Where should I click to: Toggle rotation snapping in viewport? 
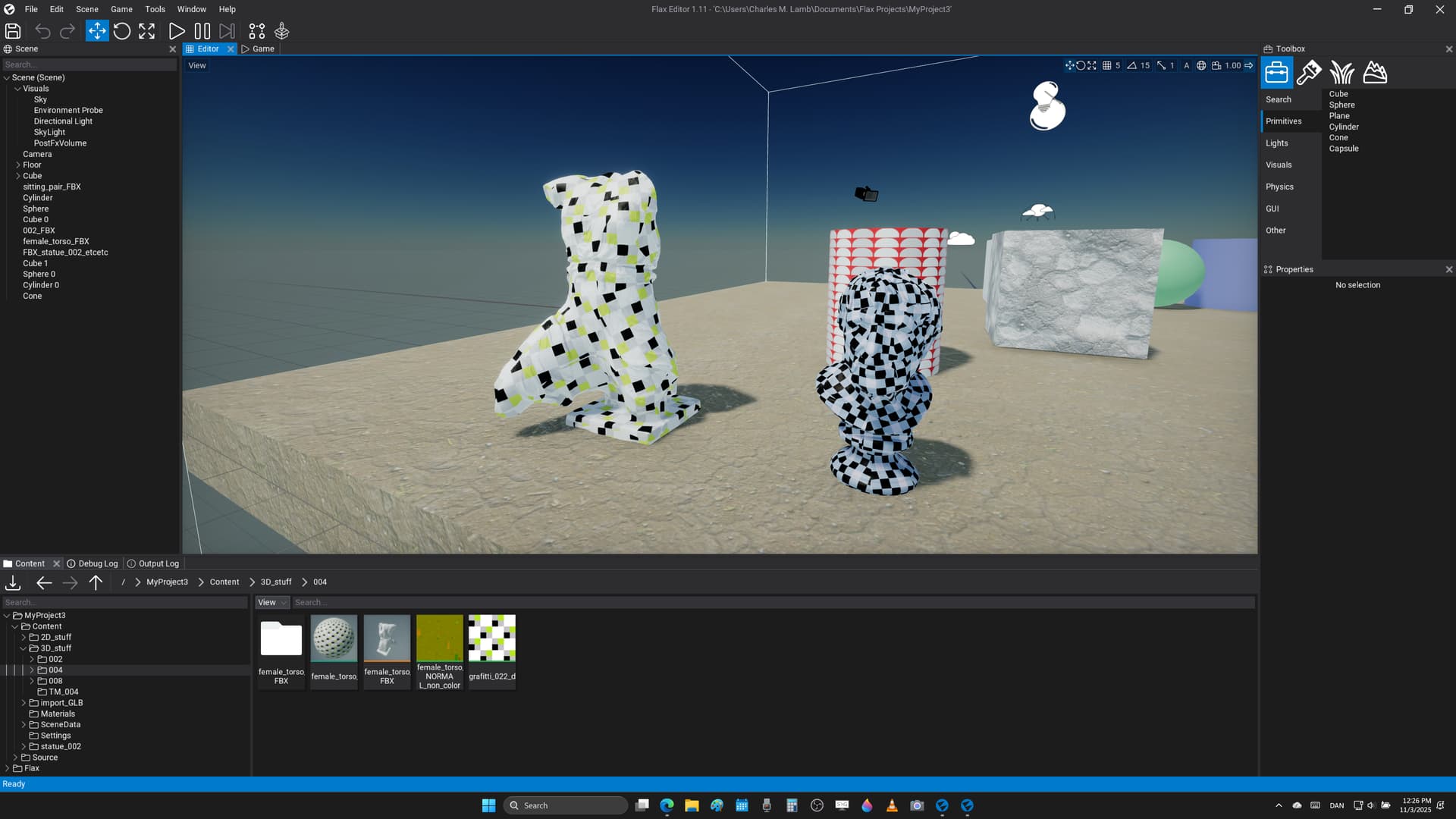pyautogui.click(x=1131, y=66)
